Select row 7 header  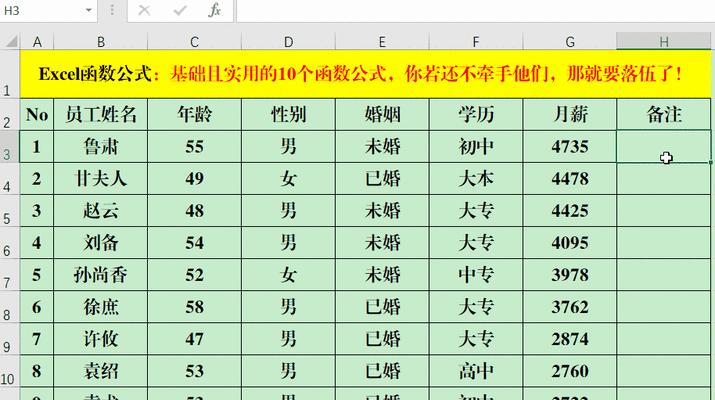click(x=10, y=275)
